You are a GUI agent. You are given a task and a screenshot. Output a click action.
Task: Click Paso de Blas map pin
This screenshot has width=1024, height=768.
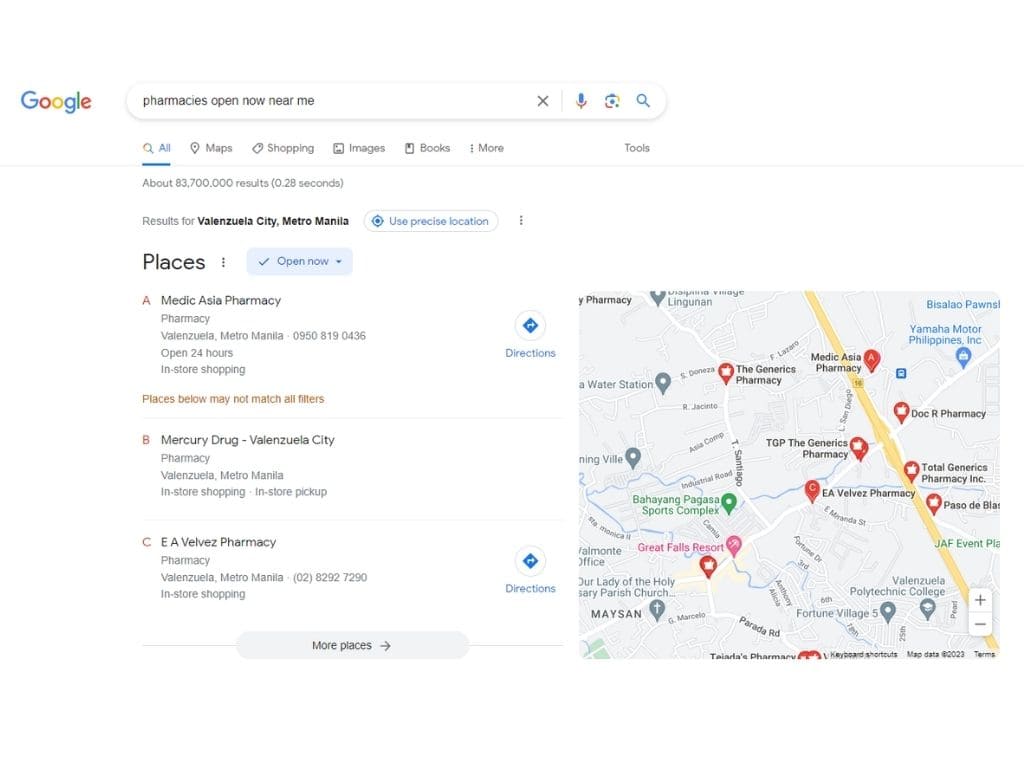click(934, 504)
